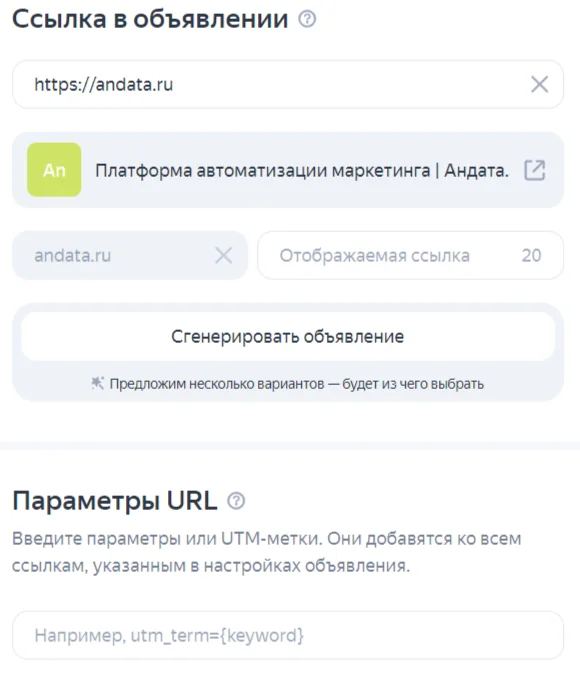Clear the https://andata.ru link field

pos(539,84)
